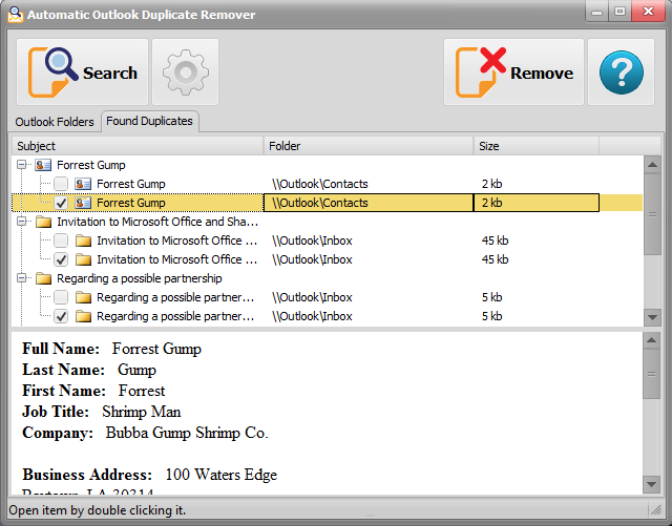
Task: Sort by the Subject column header
Action: point(137,146)
